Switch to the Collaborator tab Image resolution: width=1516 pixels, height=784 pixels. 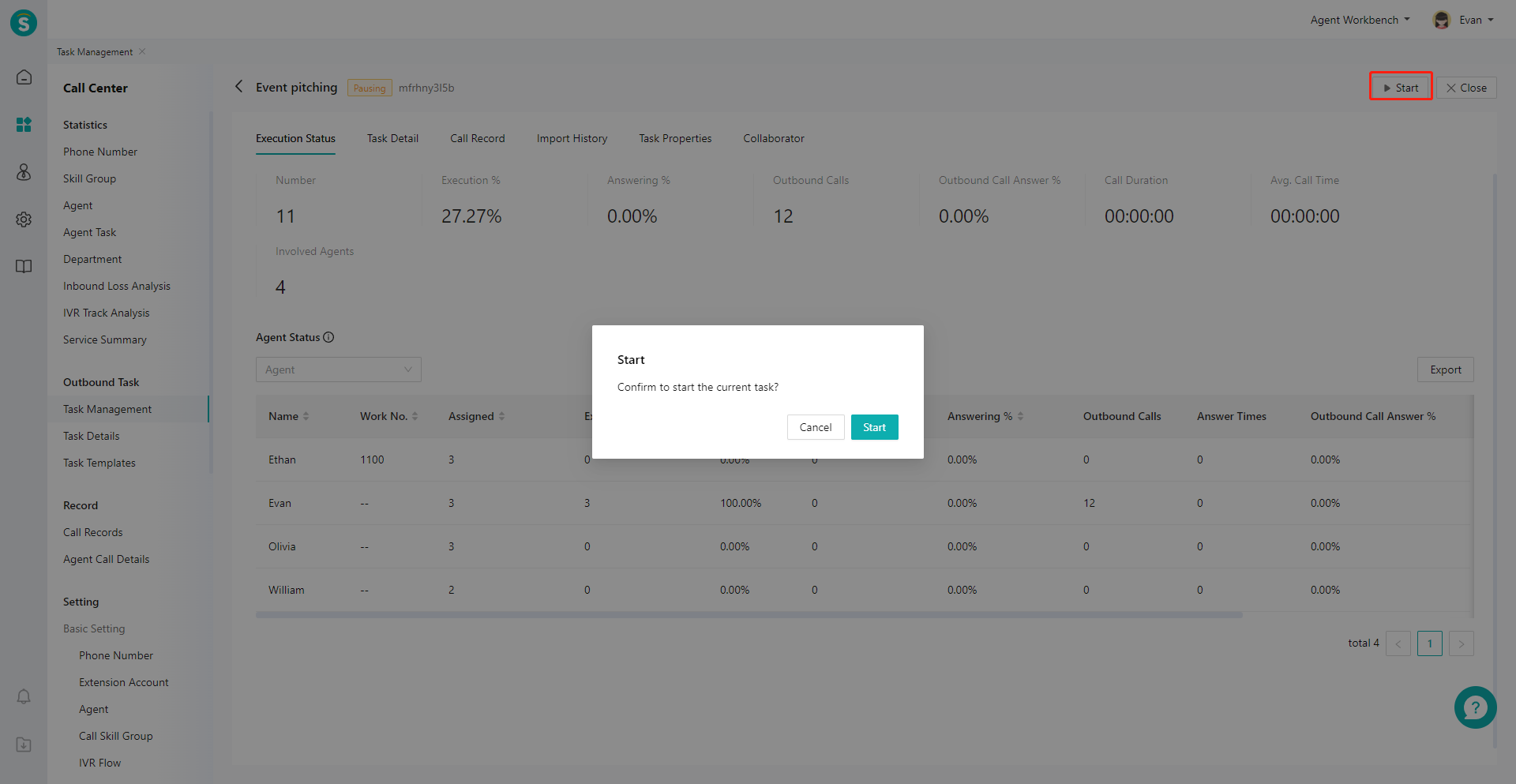point(774,138)
